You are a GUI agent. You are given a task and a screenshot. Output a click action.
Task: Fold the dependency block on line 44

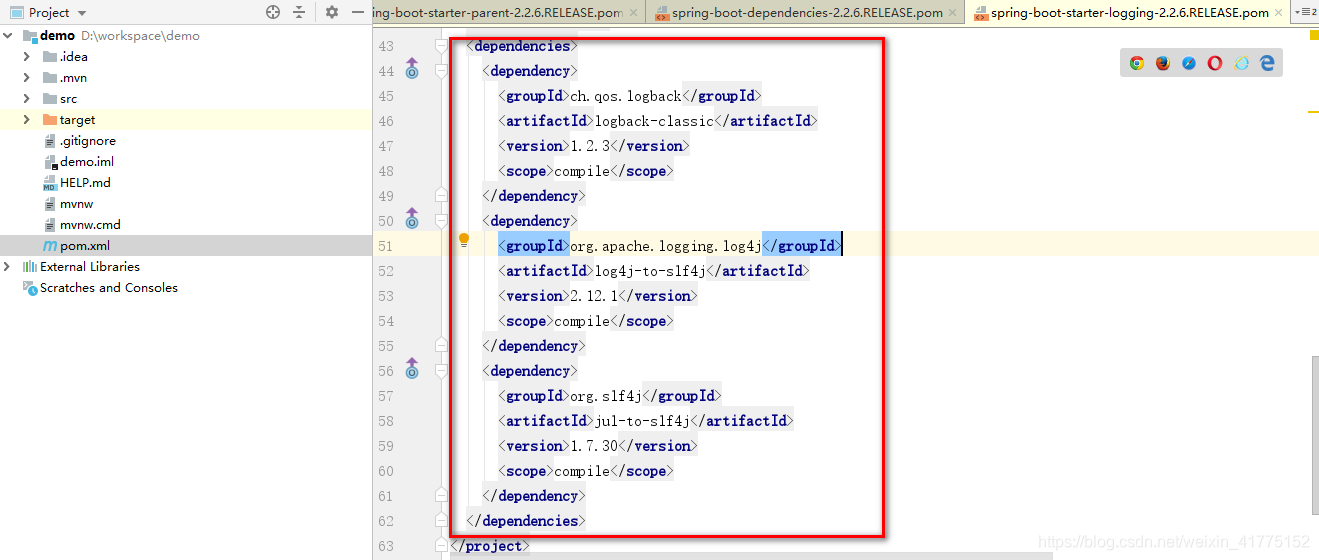click(x=441, y=71)
